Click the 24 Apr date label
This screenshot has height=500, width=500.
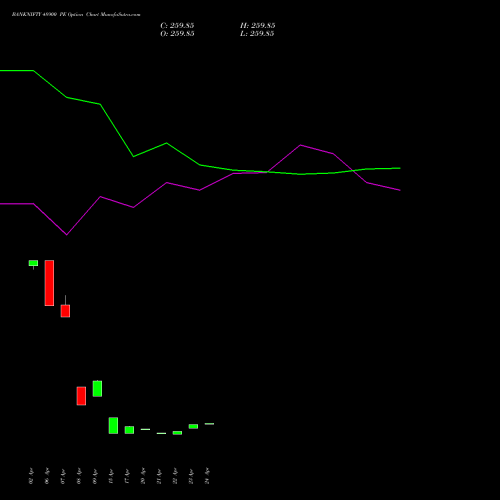[x=207, y=476]
